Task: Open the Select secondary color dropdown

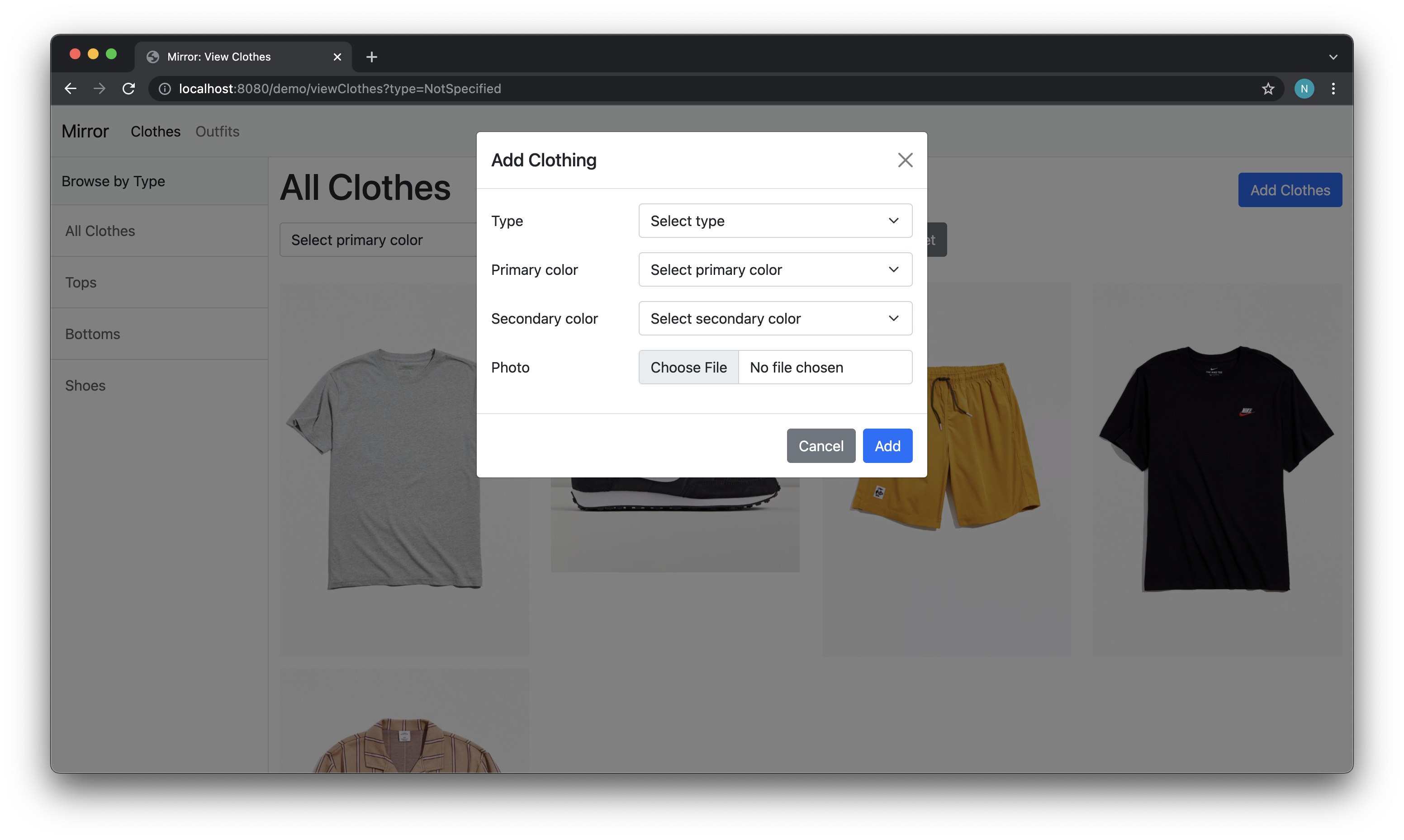Action: (774, 318)
